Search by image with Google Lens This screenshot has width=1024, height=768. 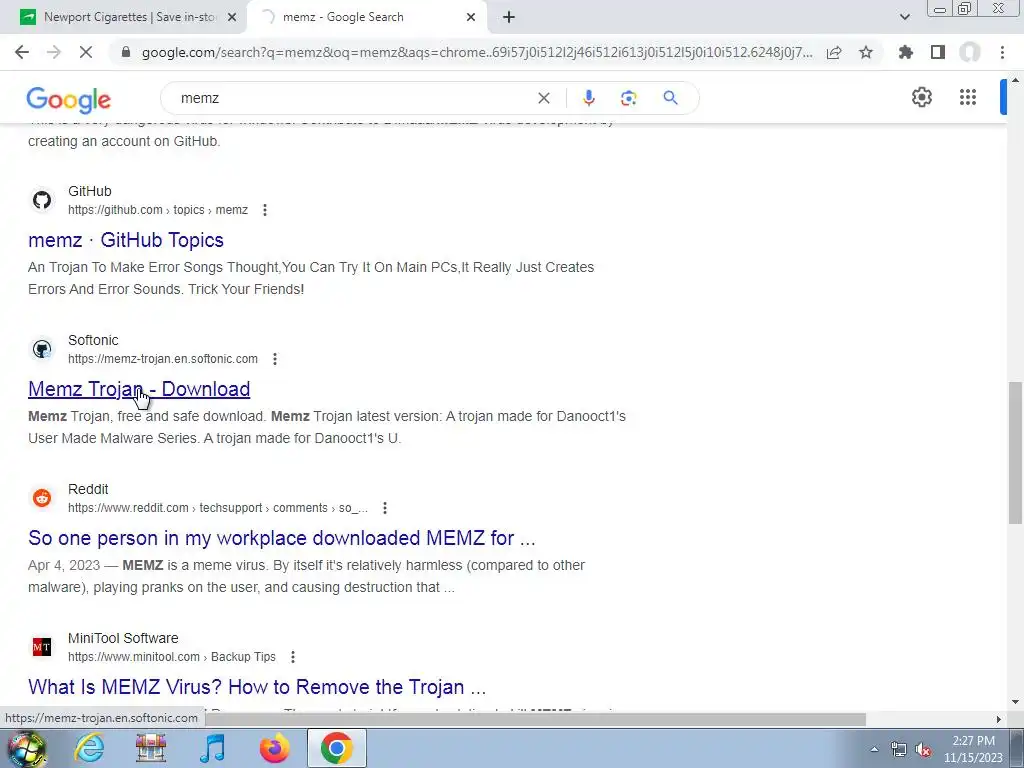pos(628,98)
